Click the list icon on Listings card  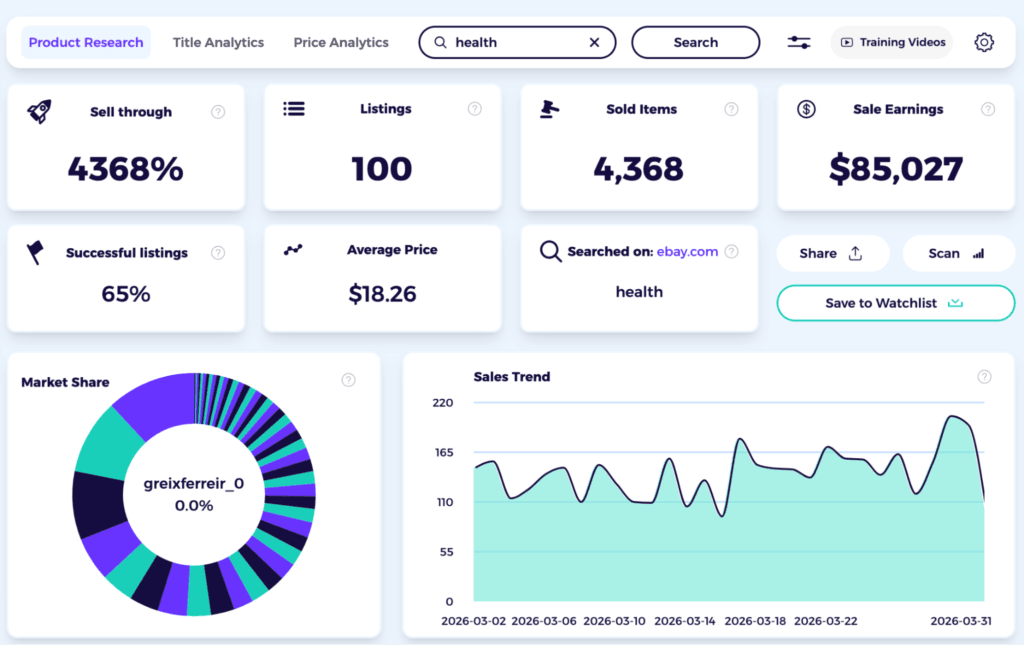[x=294, y=109]
